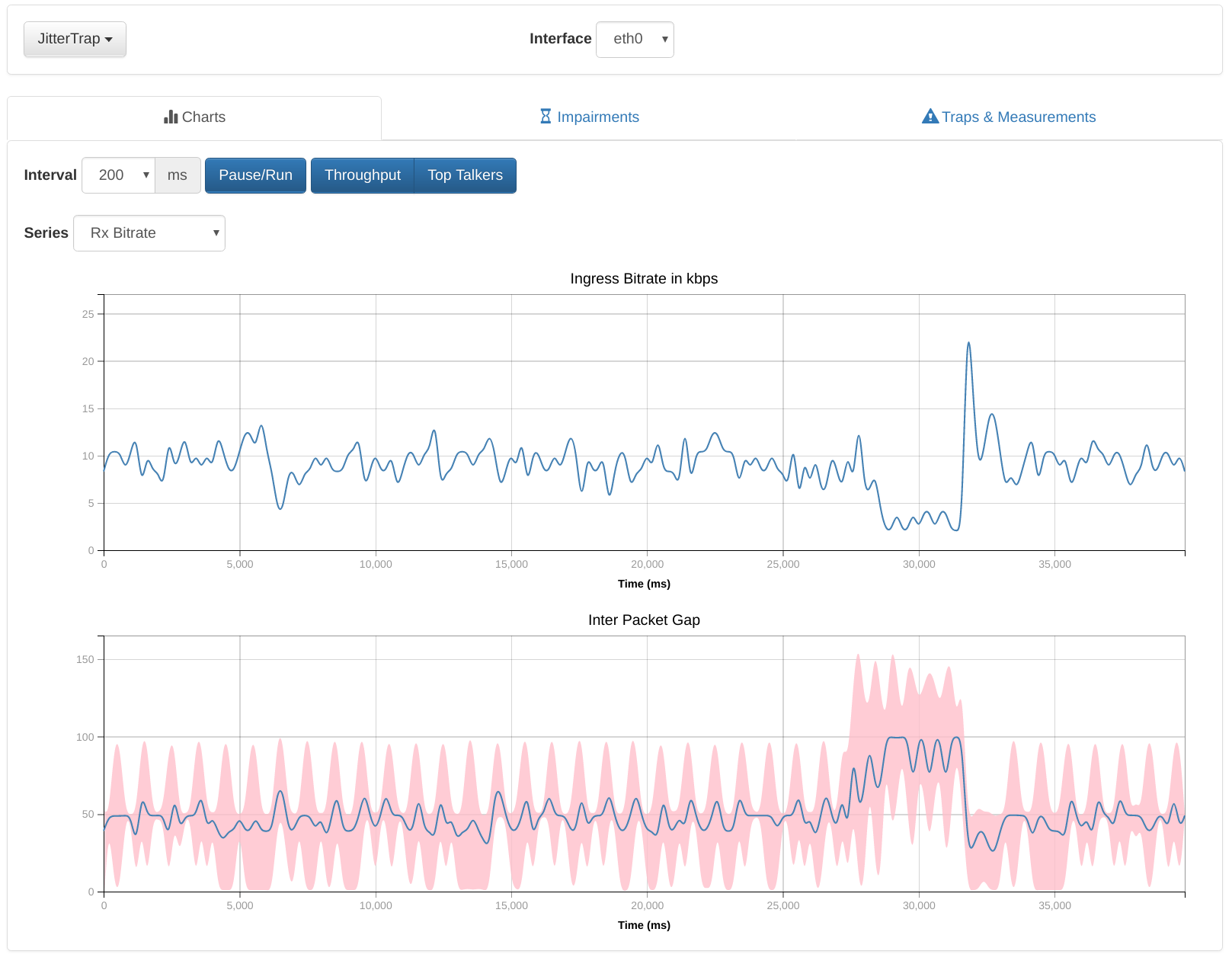Switch to the Charts tab
The width and height of the screenshot is (1232, 964).
click(194, 117)
